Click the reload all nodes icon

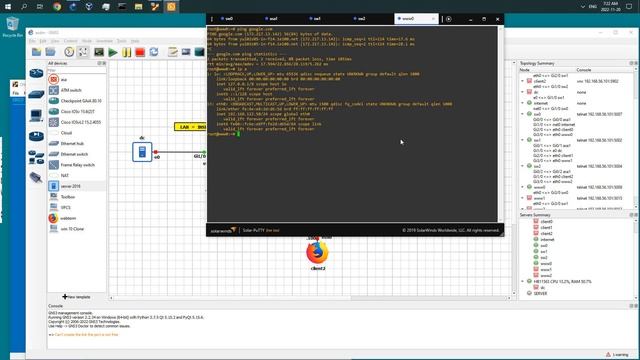[154, 52]
